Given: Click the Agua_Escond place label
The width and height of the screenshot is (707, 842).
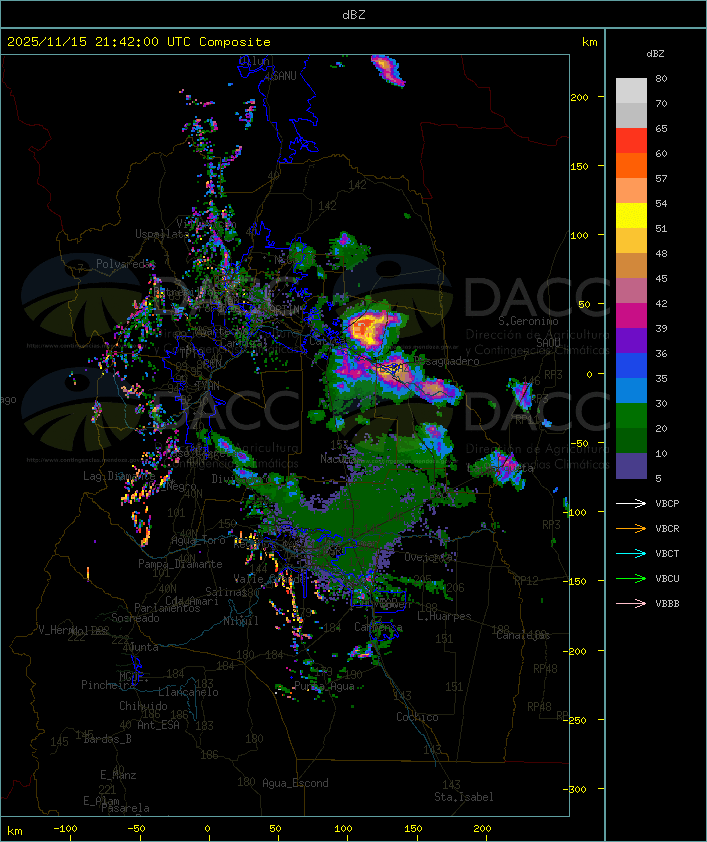Looking at the screenshot, I should pos(295,783).
